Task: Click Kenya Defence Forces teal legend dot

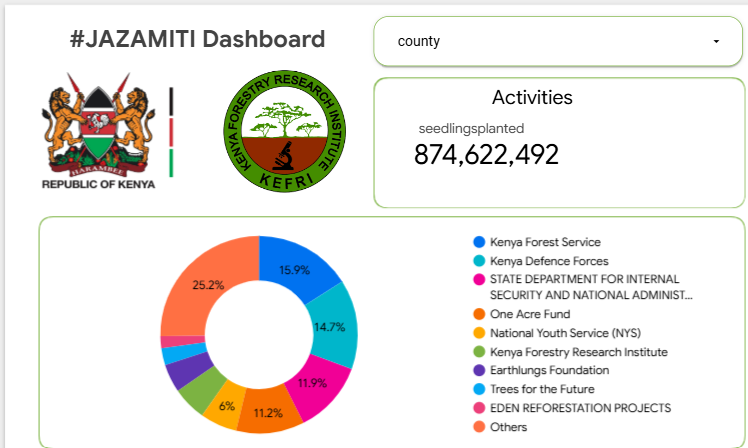Action: [x=479, y=261]
